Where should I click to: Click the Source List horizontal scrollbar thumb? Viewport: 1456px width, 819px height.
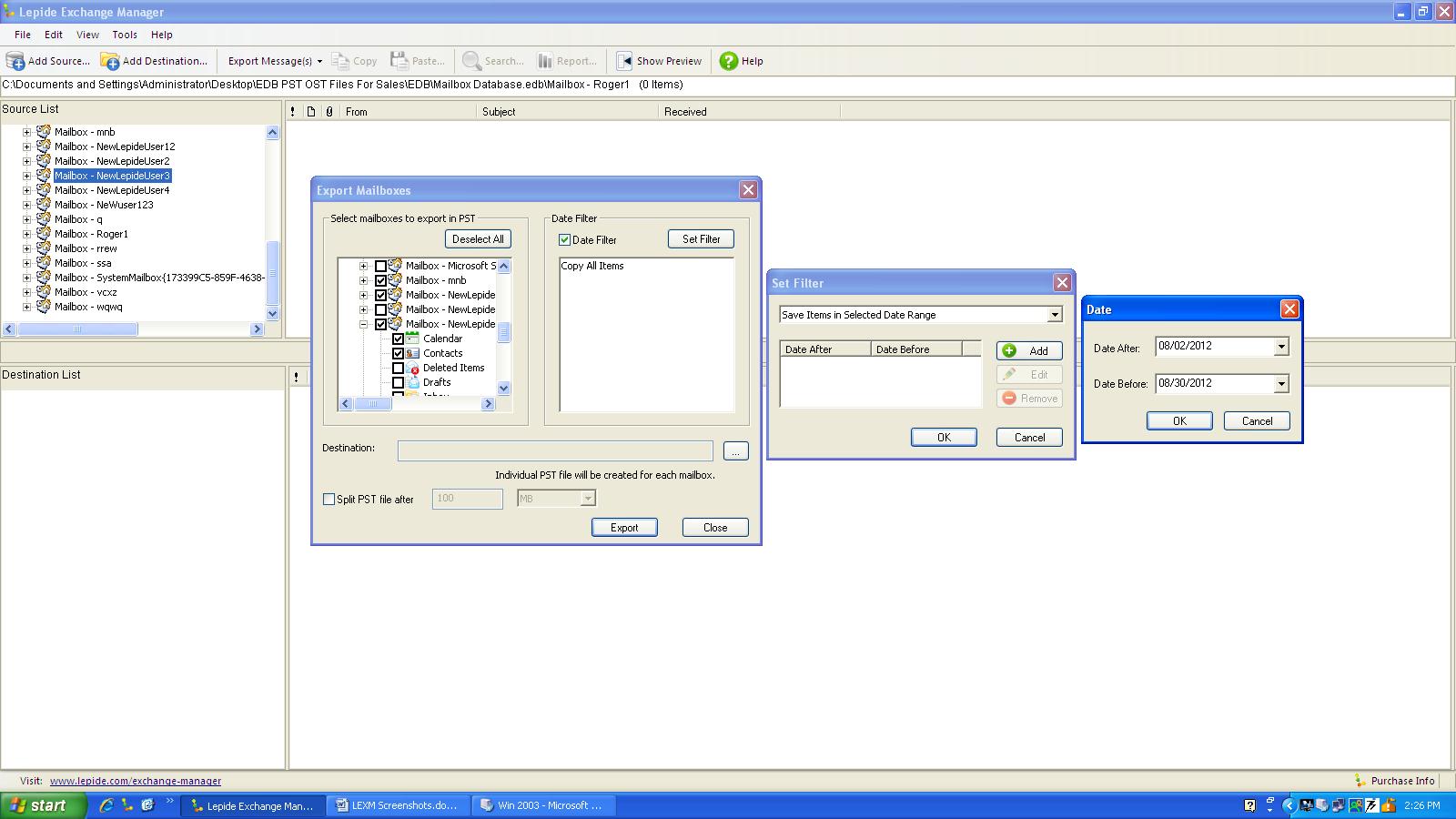(77, 329)
